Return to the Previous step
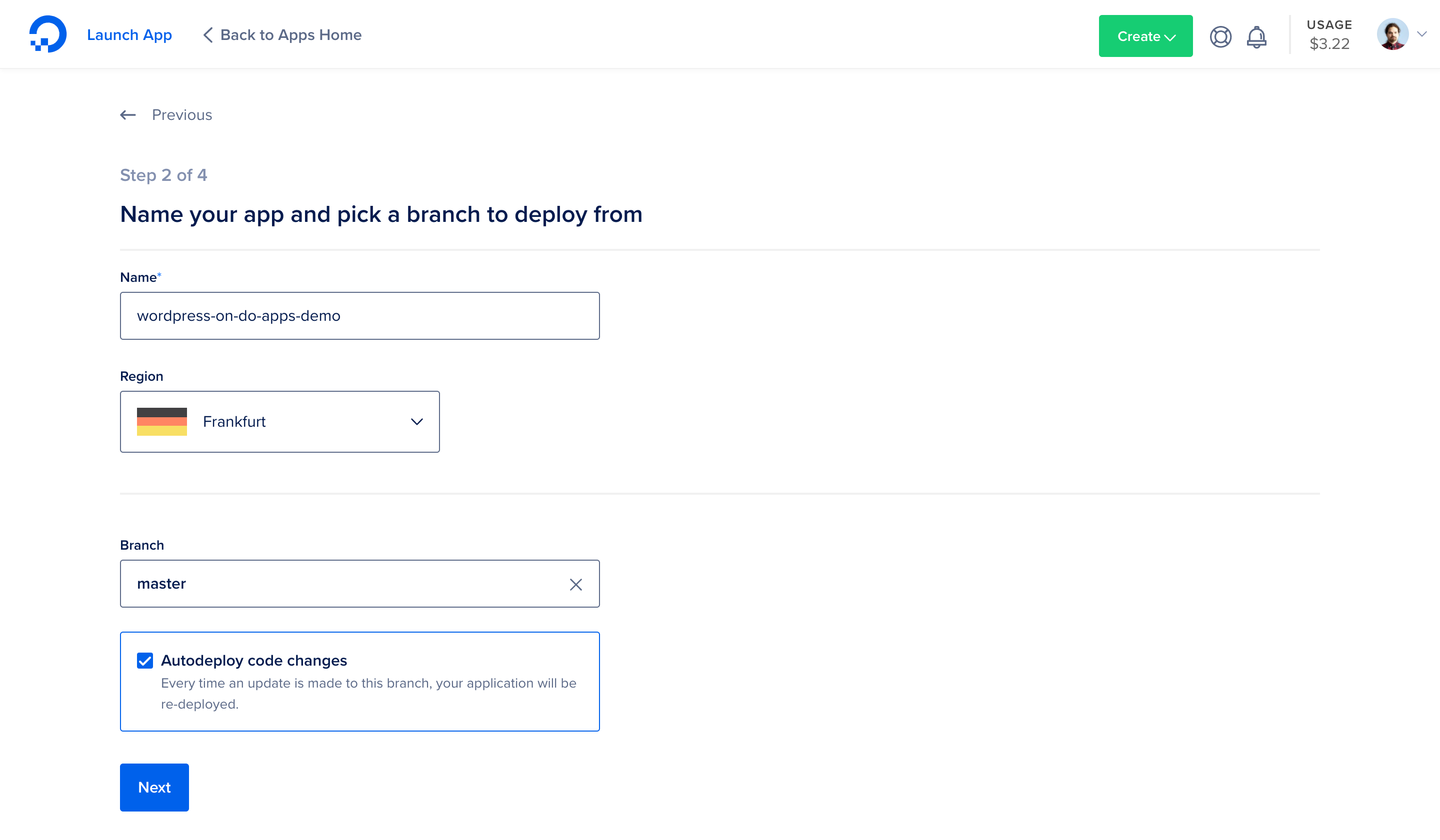This screenshot has height=840, width=1440. (x=181, y=115)
